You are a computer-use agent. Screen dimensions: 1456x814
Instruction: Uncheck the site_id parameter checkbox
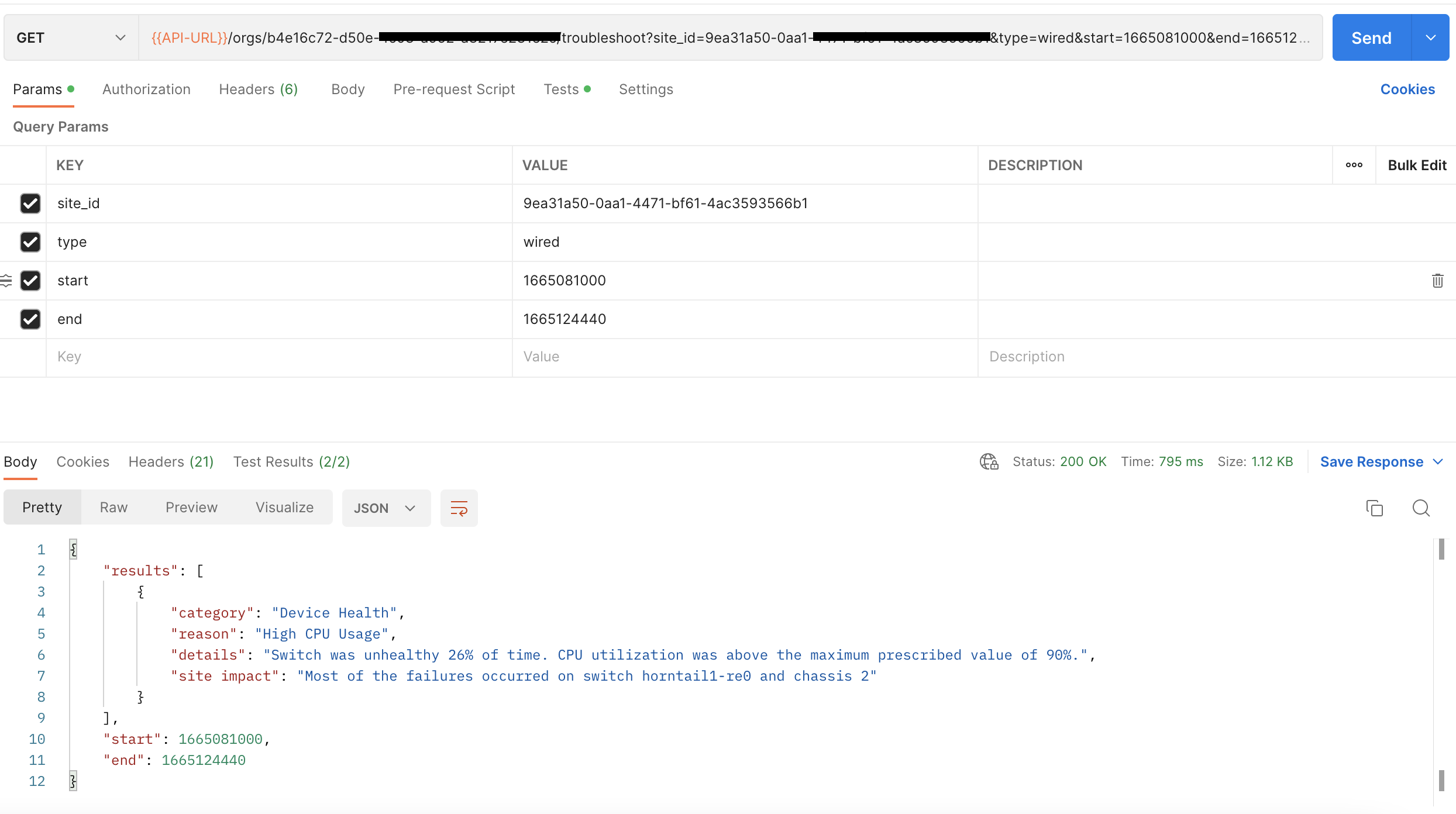pyautogui.click(x=30, y=203)
